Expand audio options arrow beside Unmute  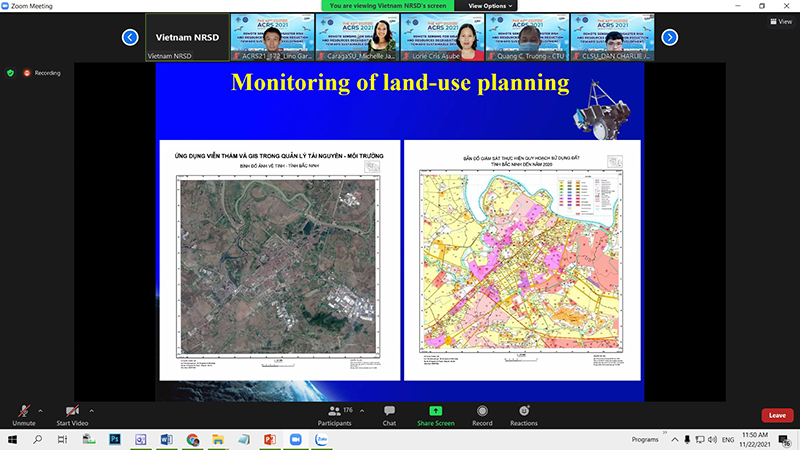tap(40, 411)
